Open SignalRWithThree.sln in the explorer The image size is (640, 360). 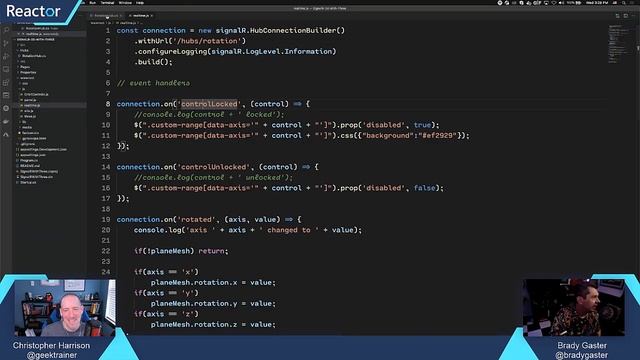(36, 177)
